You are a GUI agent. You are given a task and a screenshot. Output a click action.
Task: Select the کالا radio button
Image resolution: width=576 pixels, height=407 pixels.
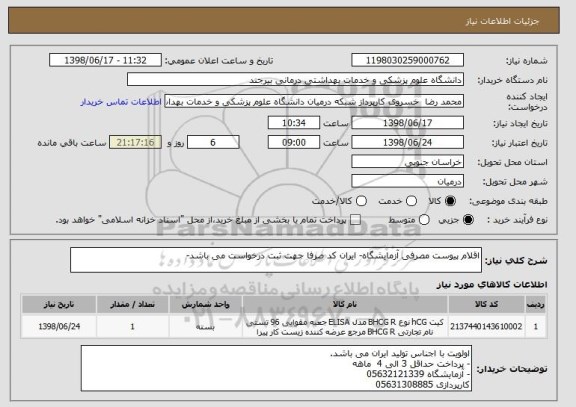point(450,201)
